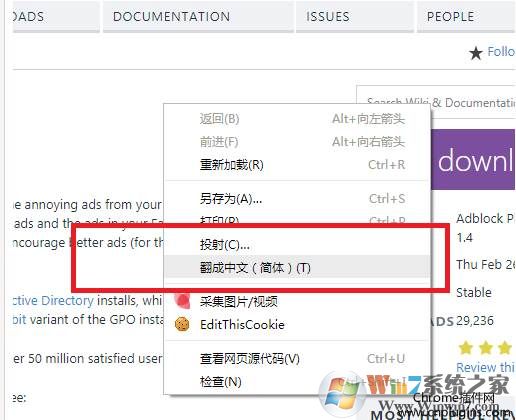Image resolution: width=516 pixels, height=420 pixels.
Task: Choose 查看网页源代码(V) entry
Action: [297, 359]
